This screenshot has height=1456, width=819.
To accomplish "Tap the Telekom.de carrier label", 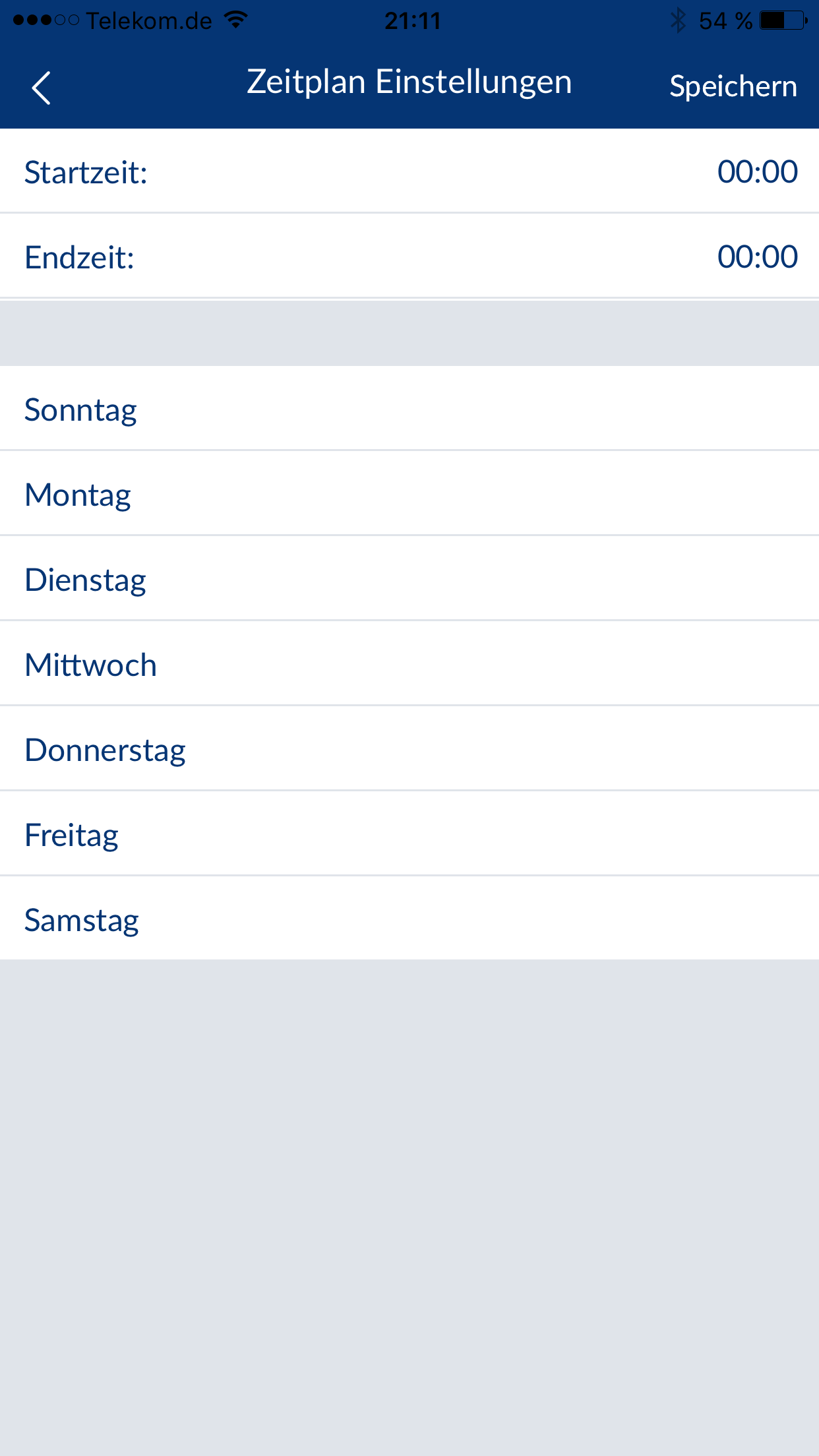I will pos(149,21).
